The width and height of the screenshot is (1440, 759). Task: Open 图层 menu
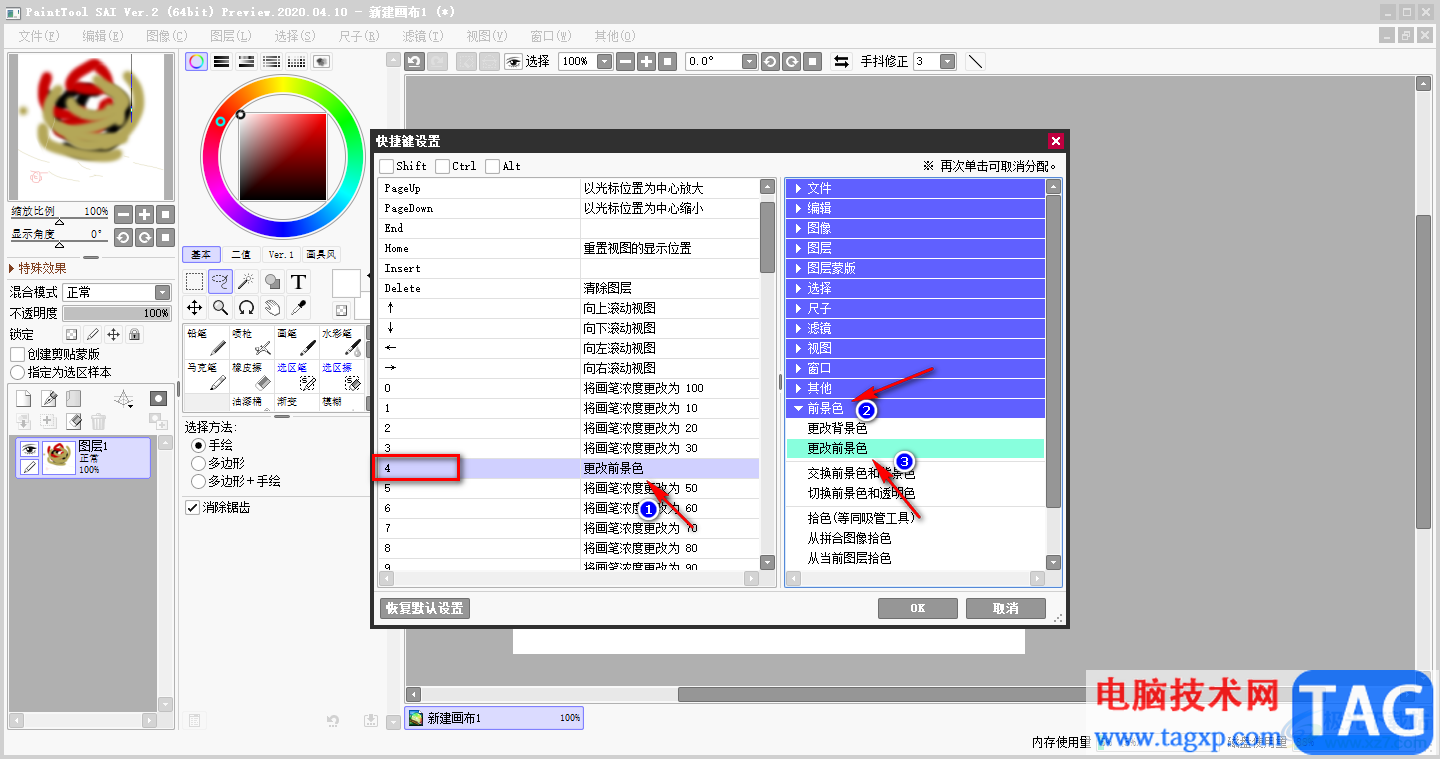pos(230,35)
